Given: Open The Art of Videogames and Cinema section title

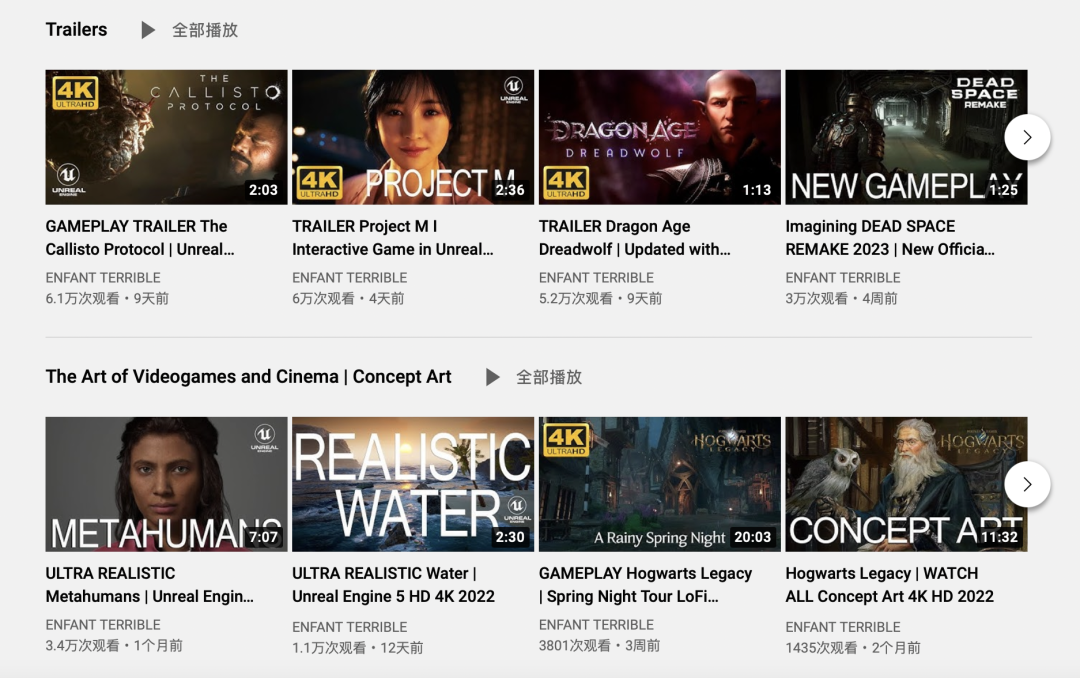Looking at the screenshot, I should 249,377.
